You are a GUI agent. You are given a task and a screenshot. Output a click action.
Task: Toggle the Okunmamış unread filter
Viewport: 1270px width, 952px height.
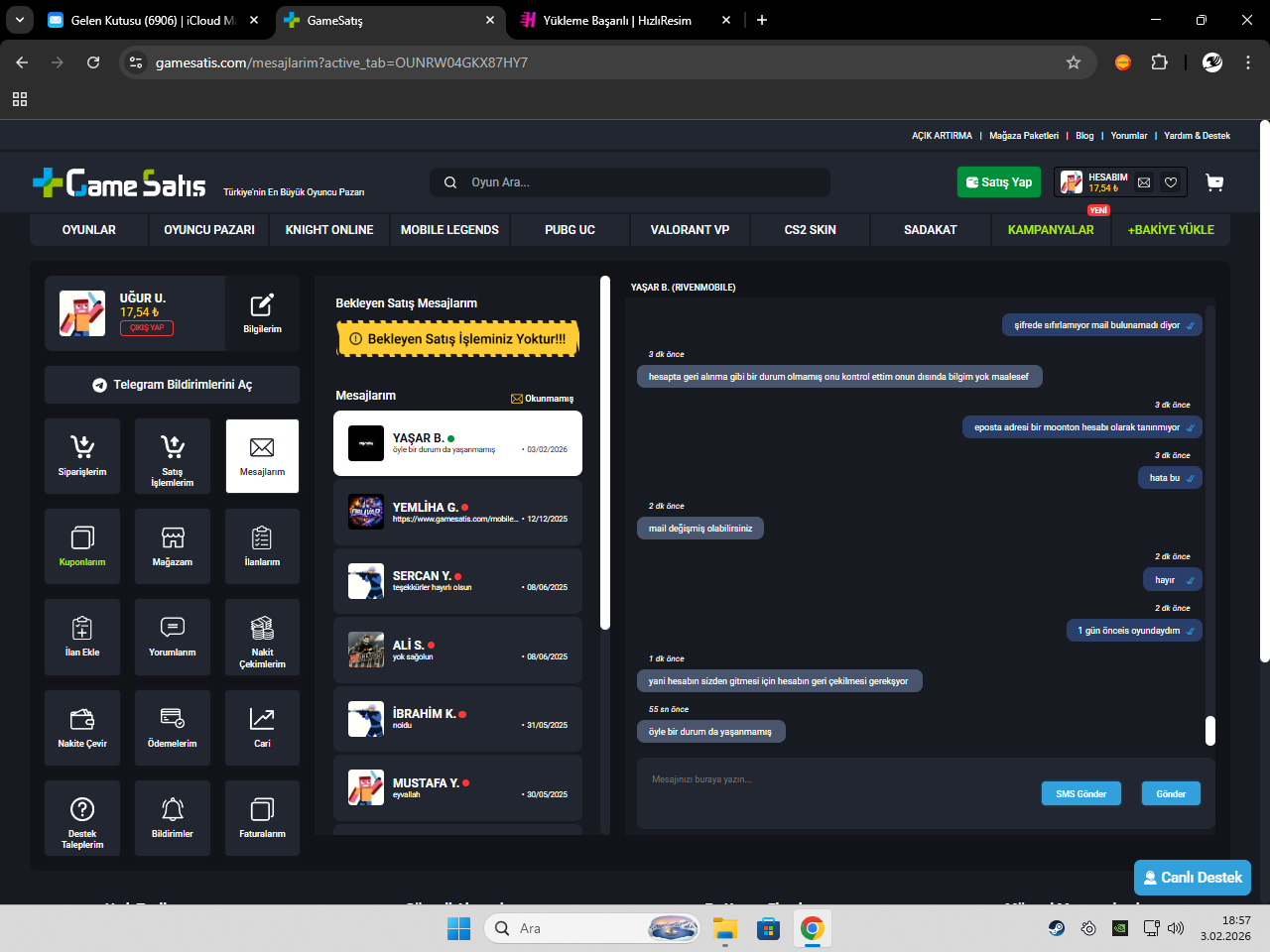[x=542, y=399]
